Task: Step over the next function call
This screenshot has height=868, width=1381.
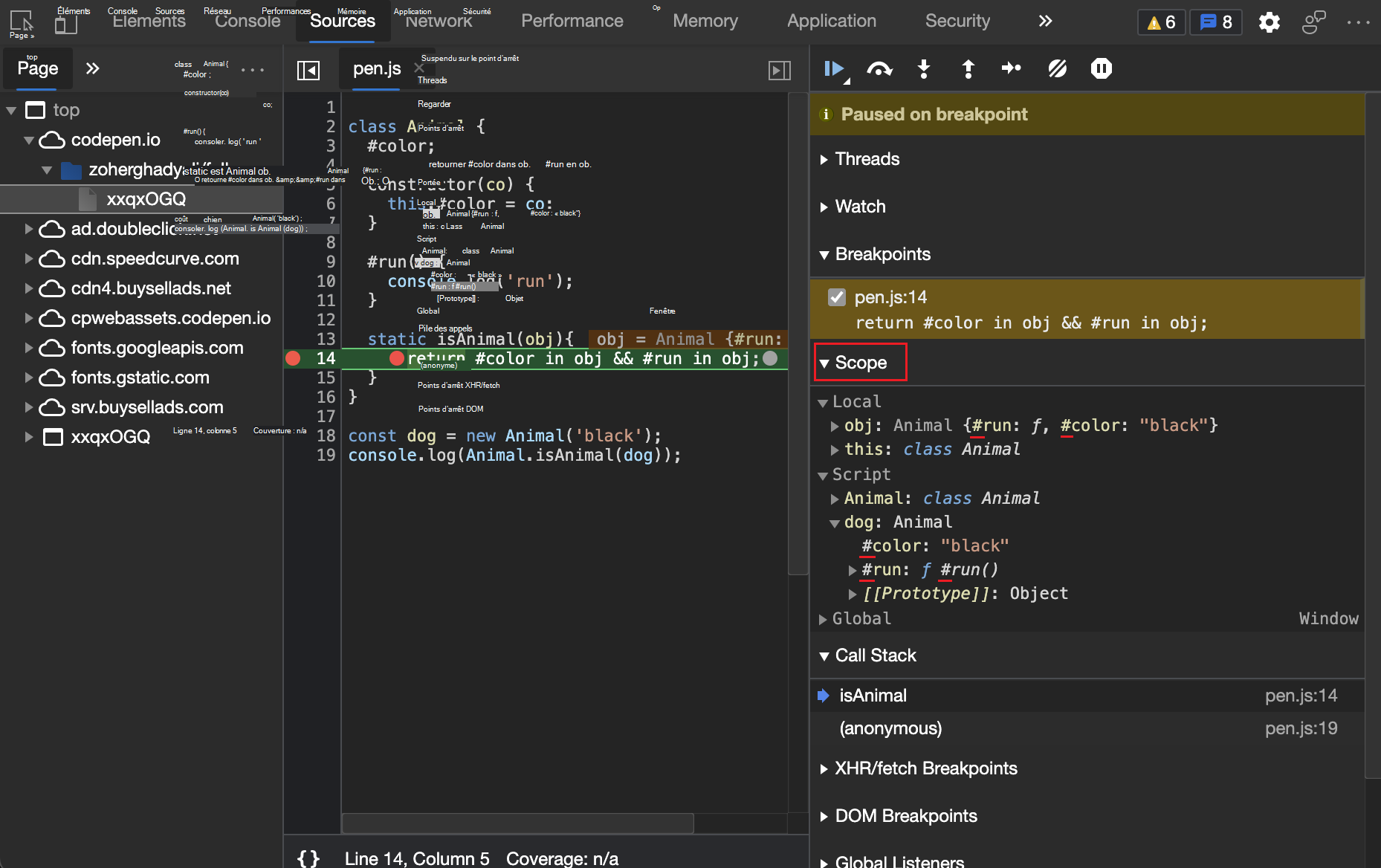Action: point(879,68)
